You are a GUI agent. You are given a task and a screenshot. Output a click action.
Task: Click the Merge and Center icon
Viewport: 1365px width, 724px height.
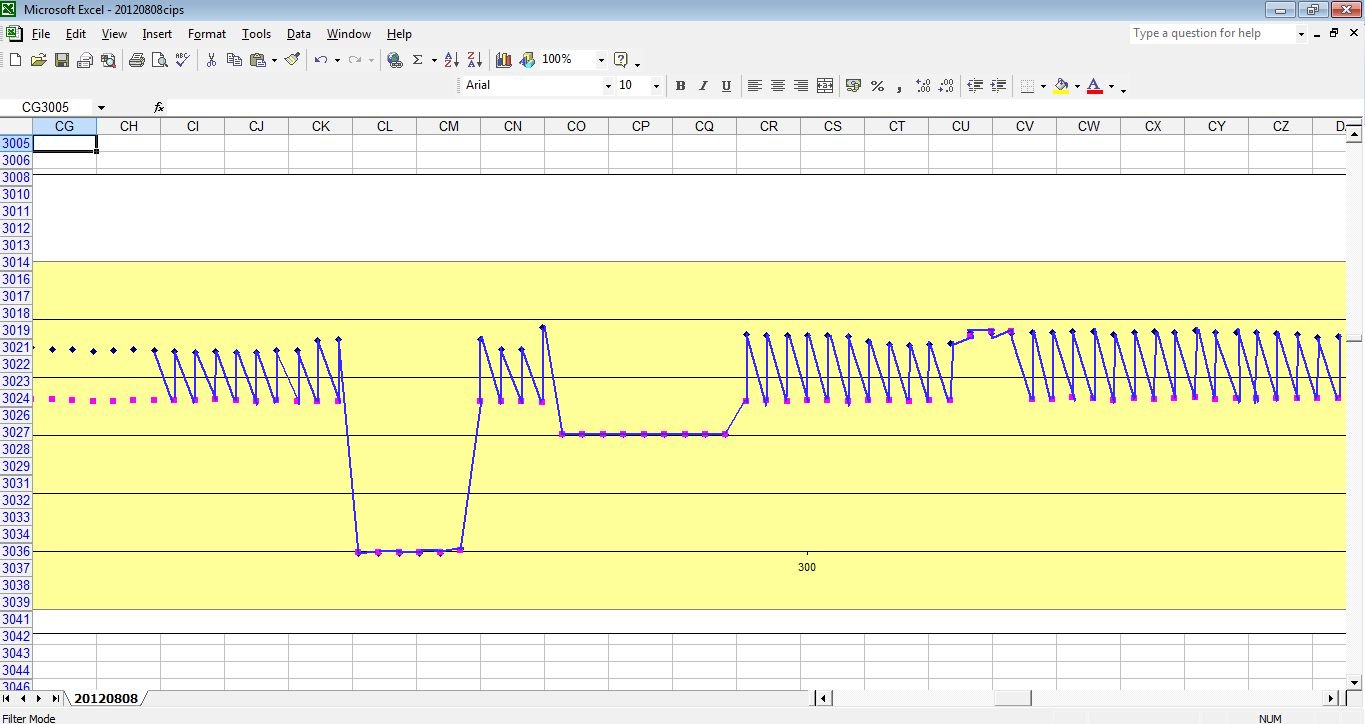[x=825, y=86]
